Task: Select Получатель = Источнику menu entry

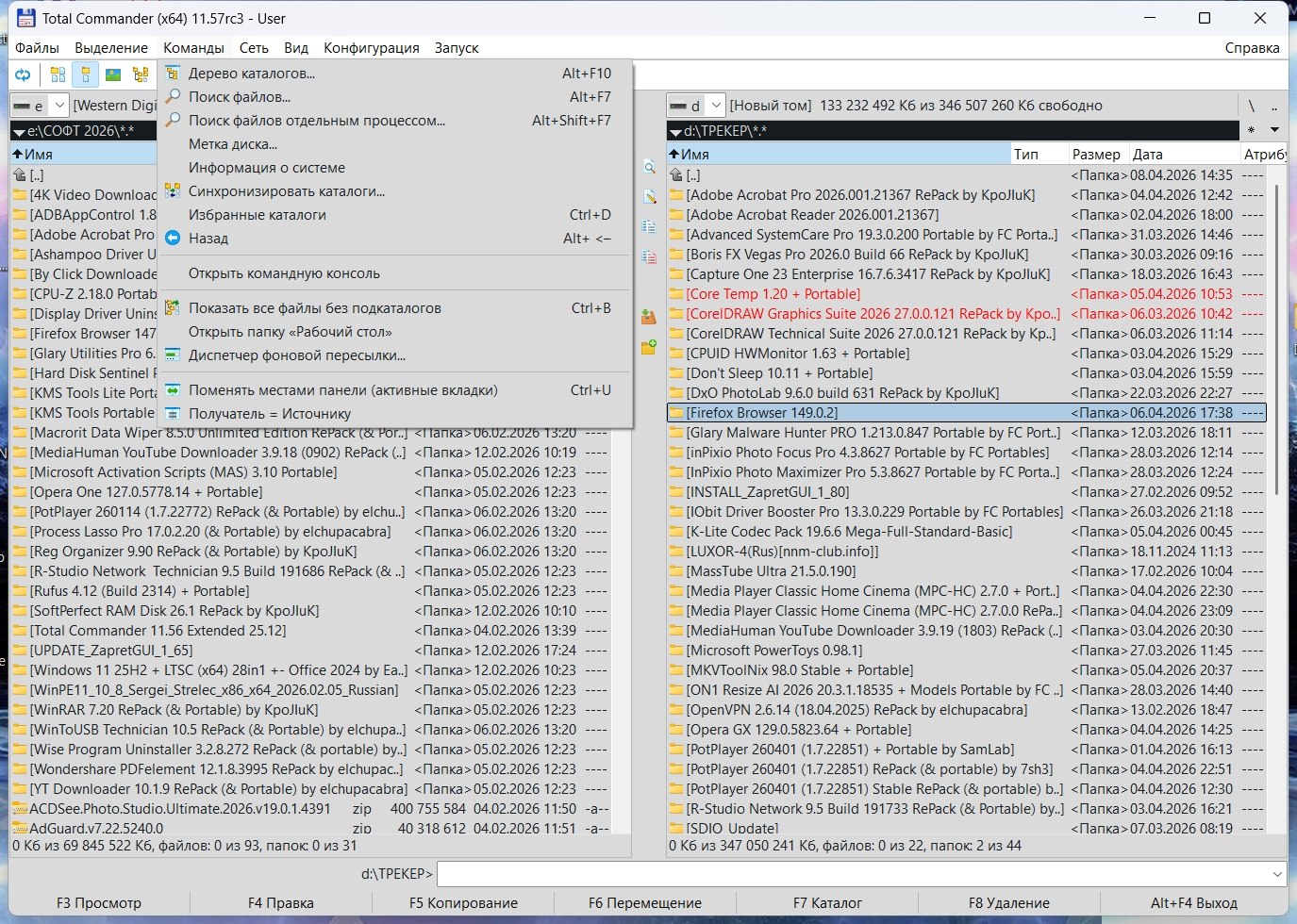Action: (395, 414)
